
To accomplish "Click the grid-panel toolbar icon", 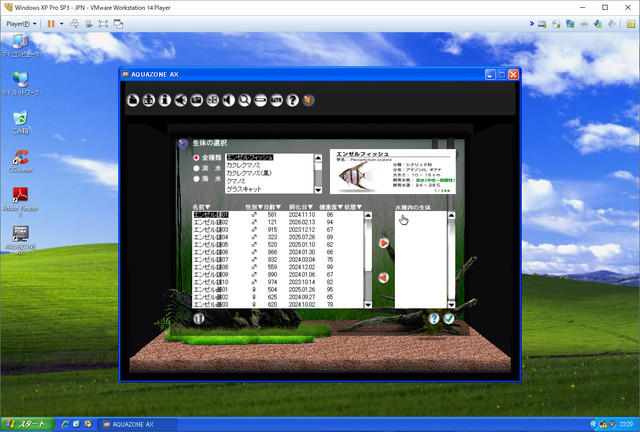I will tap(213, 100).
